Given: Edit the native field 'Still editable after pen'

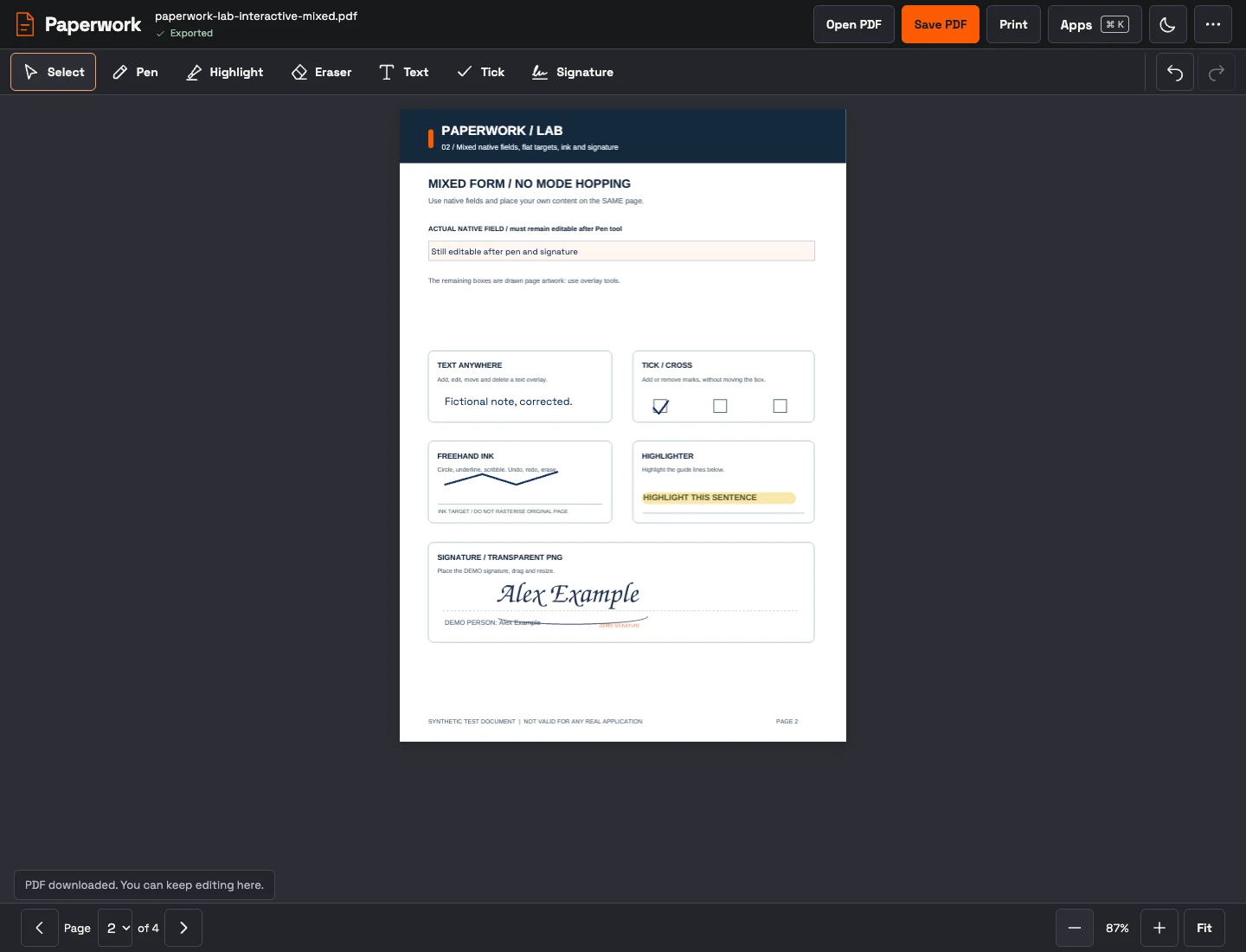Looking at the screenshot, I should tap(621, 251).
